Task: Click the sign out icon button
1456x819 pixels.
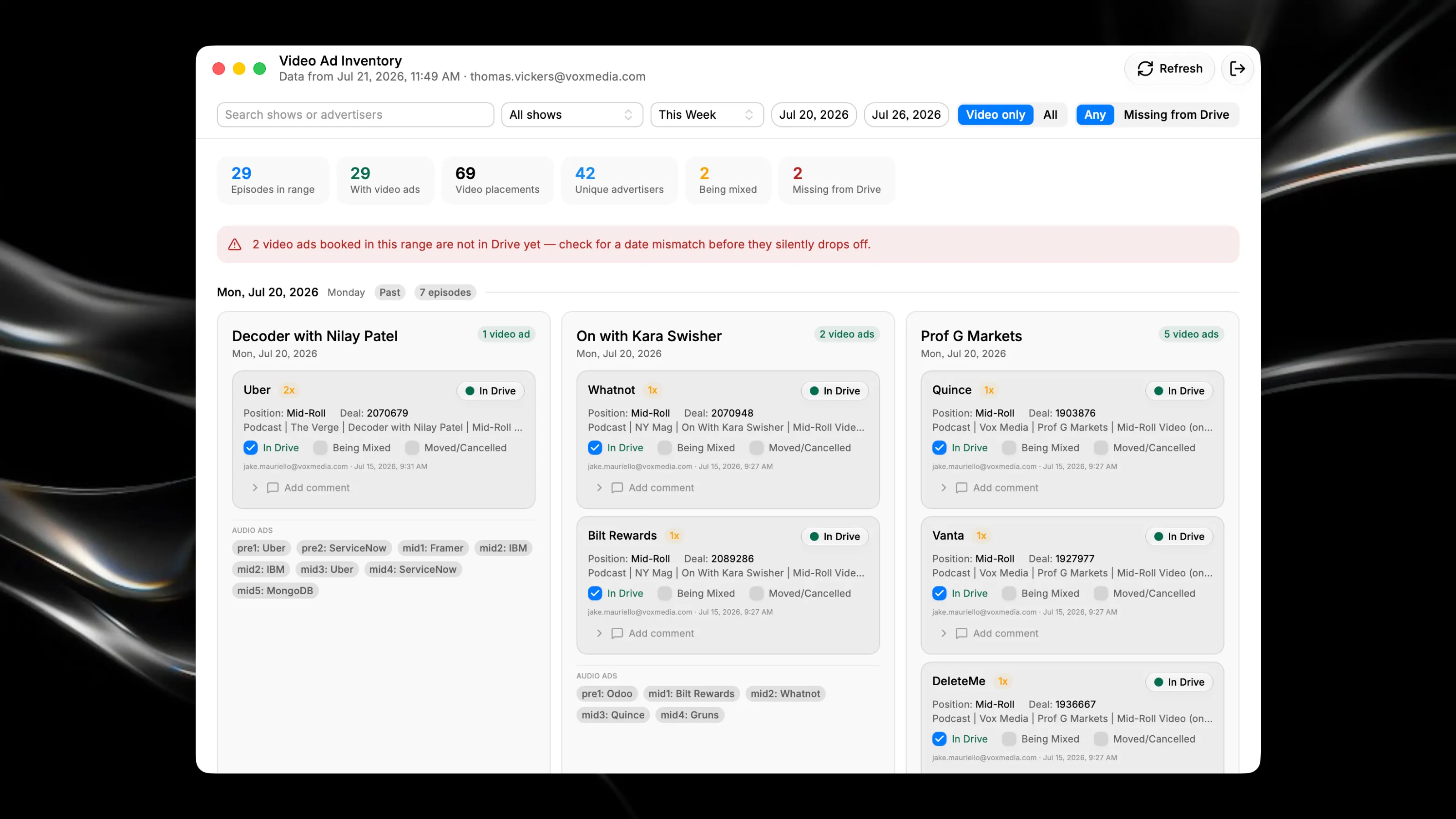Action: [1237, 68]
